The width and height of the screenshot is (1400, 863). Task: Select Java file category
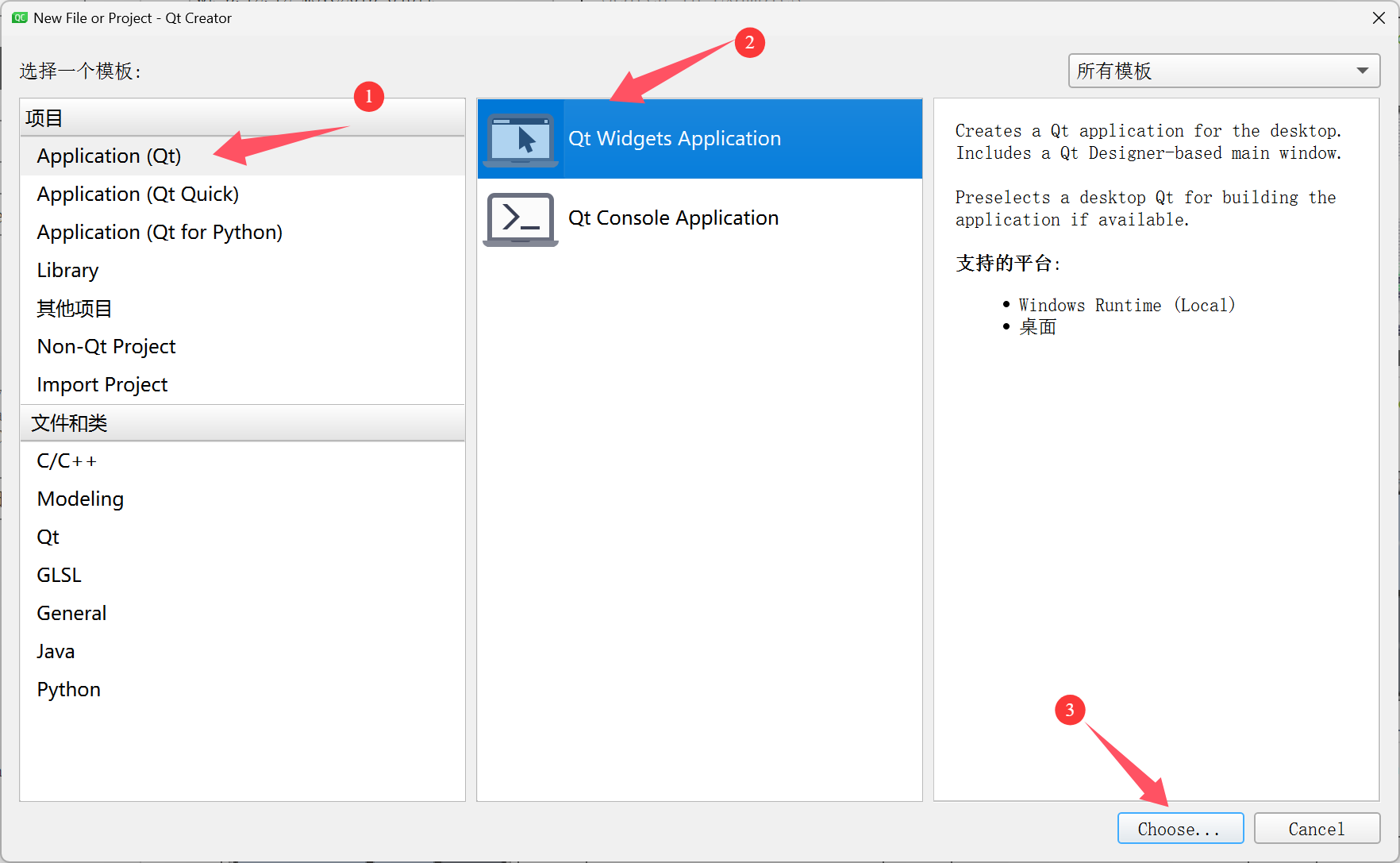[x=242, y=651]
